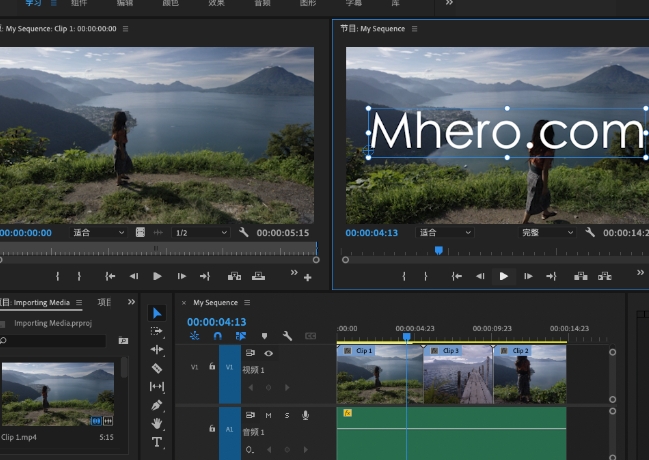Expand project panel tab overflow chevrons
The image size is (649, 460).
[x=131, y=302]
